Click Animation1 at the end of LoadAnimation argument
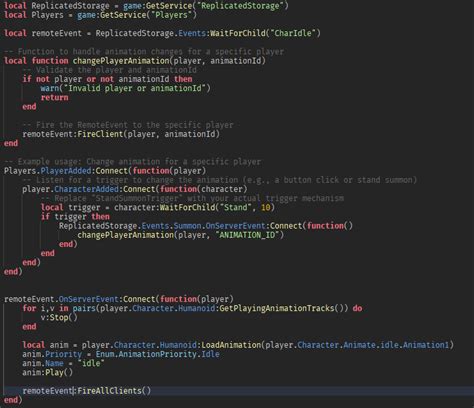Image resolution: width=474 pixels, height=408 pixels. 426,345
